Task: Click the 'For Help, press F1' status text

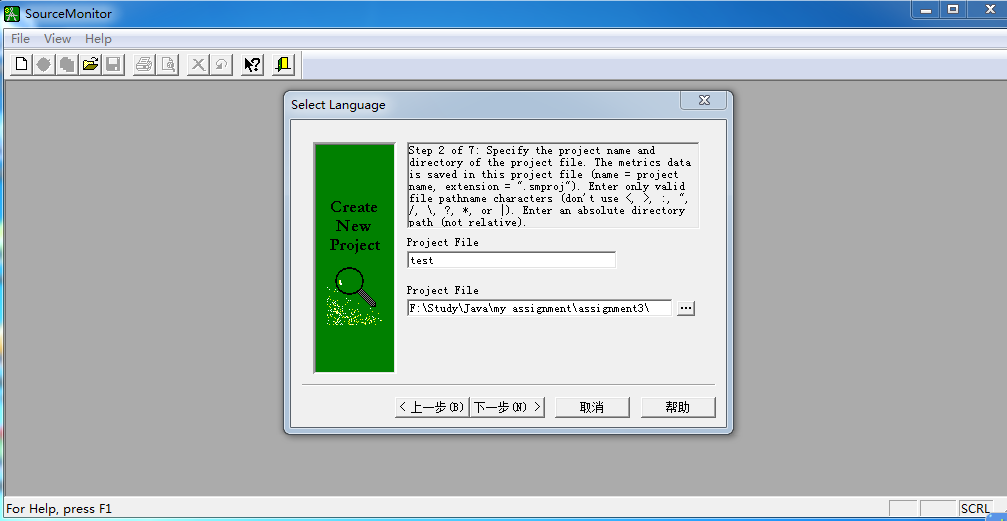Action: (59, 509)
